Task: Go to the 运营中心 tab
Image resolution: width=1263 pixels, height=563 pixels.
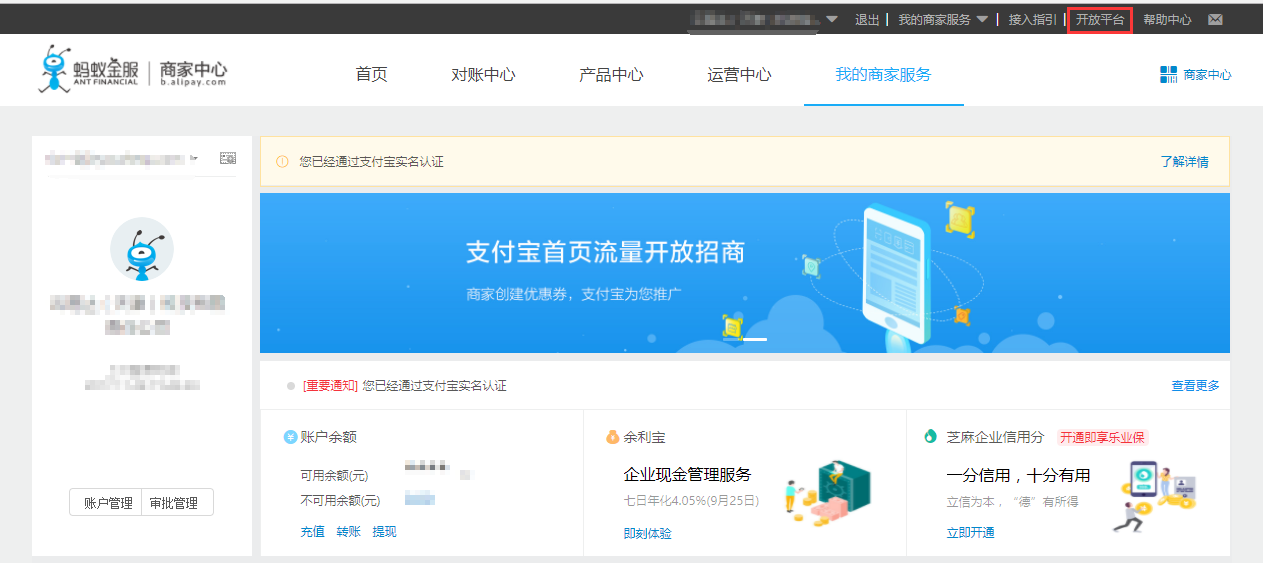Action: click(739, 75)
